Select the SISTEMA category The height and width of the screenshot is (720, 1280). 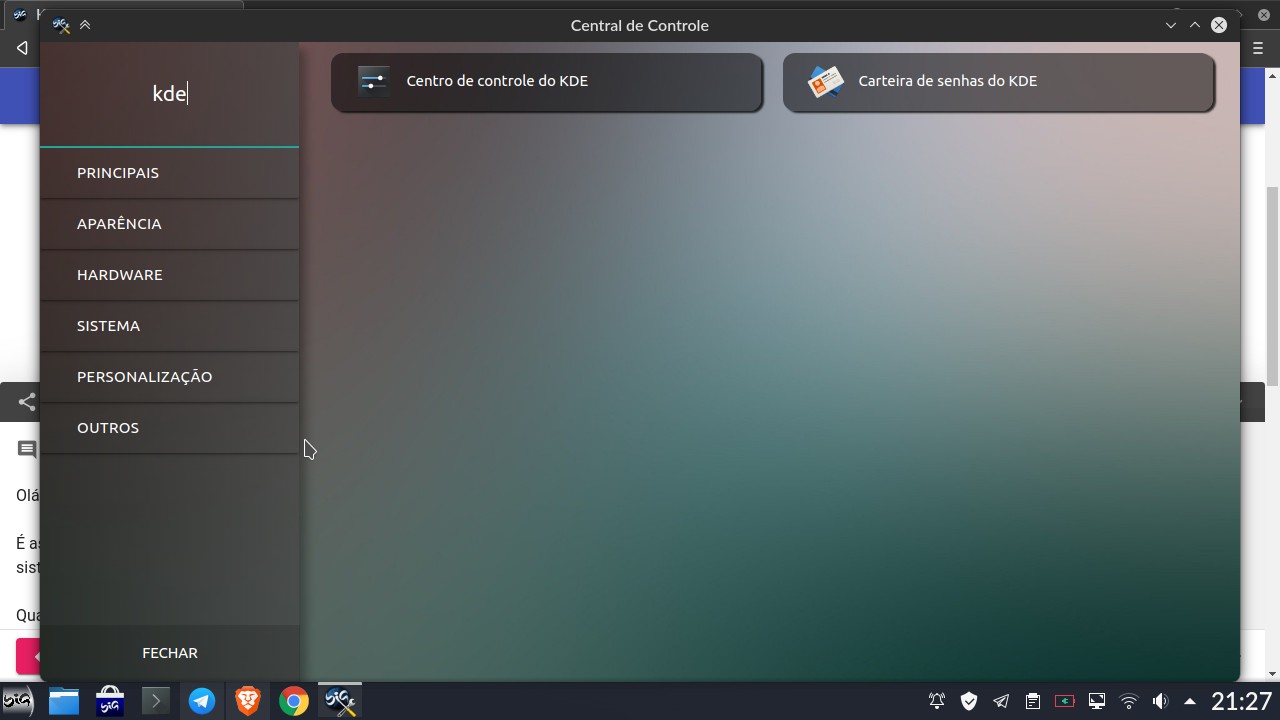[170, 326]
